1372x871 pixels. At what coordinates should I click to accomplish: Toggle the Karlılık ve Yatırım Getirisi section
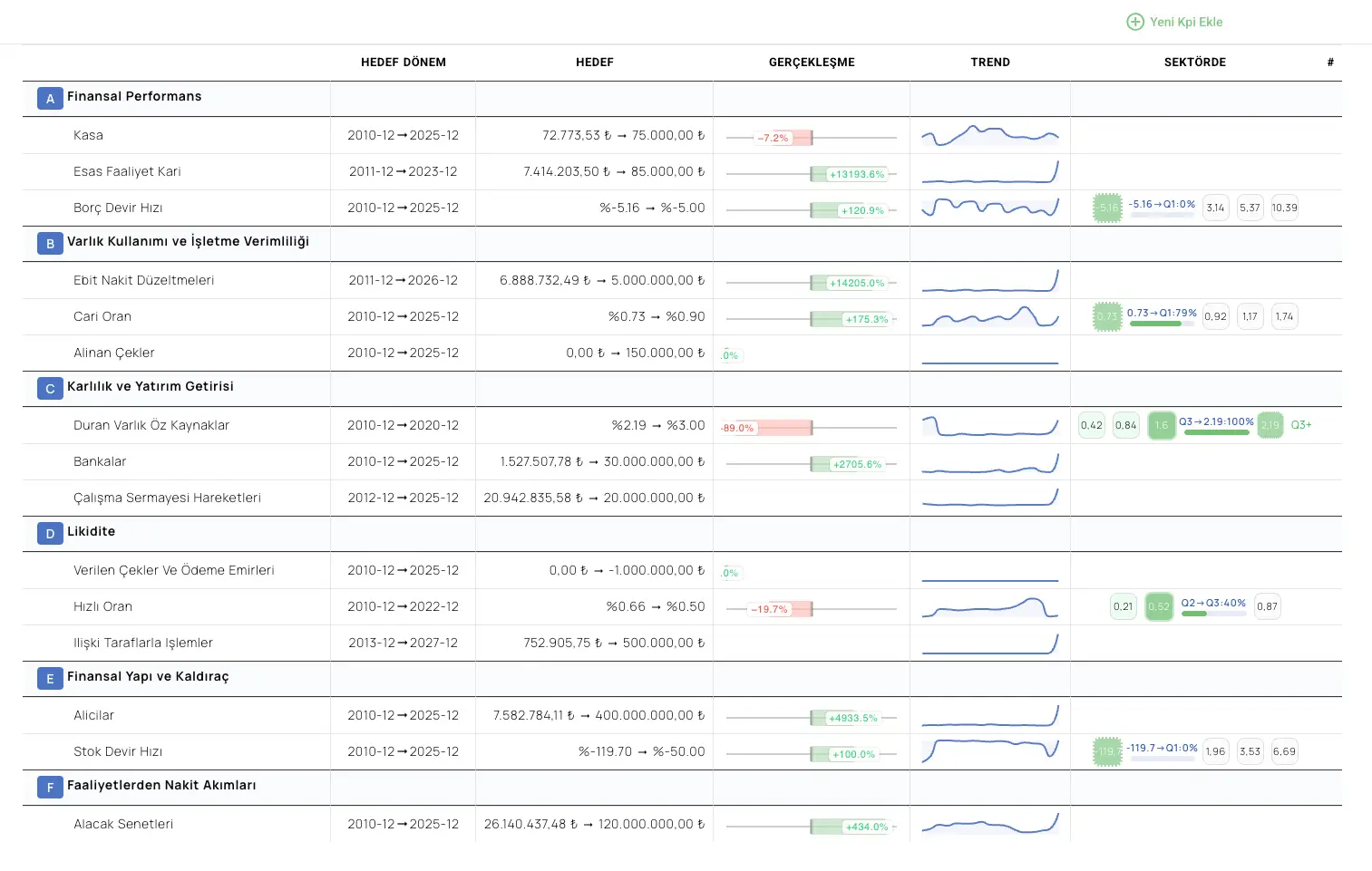click(x=150, y=387)
